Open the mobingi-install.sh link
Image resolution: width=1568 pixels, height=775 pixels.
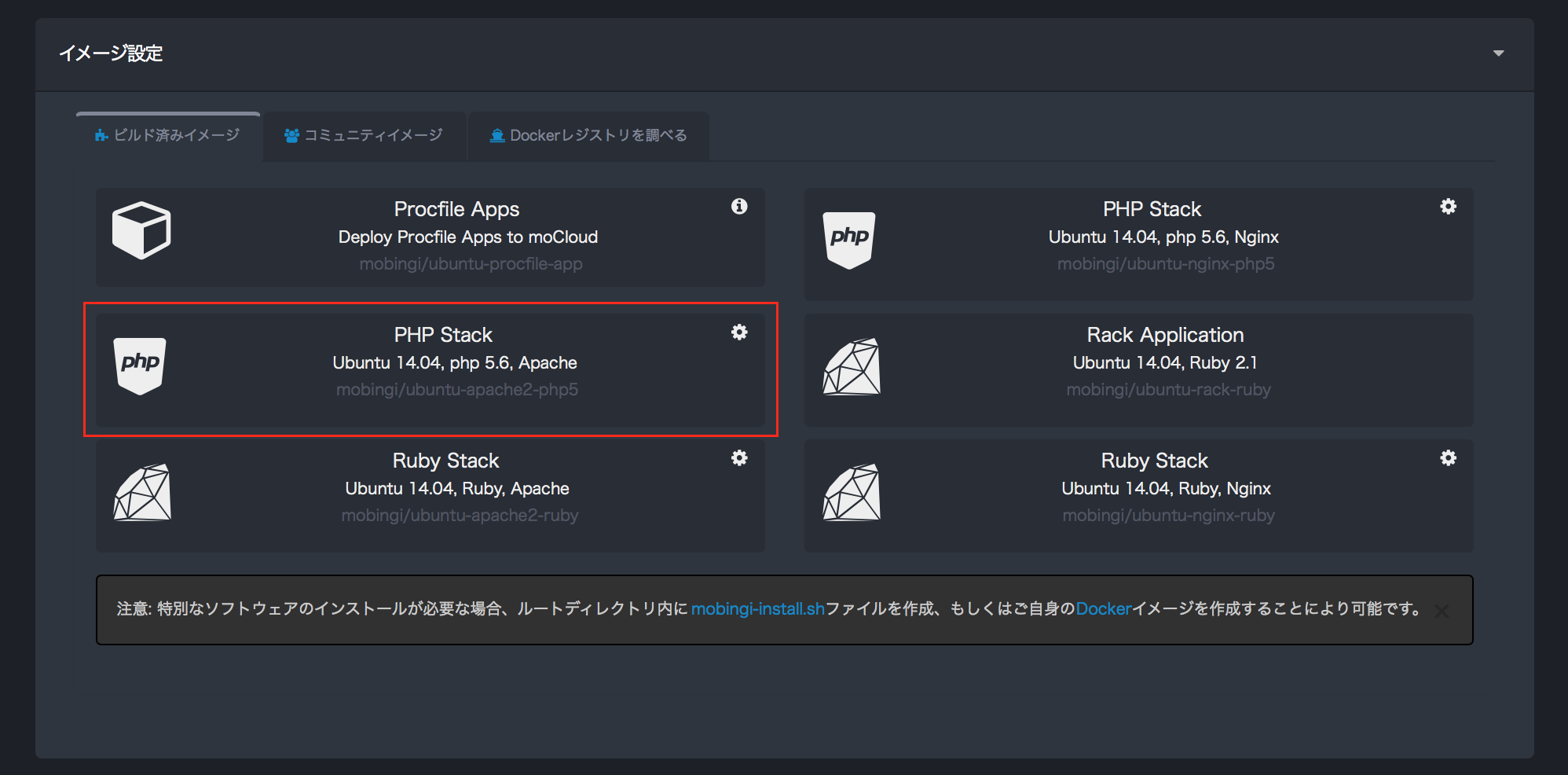coord(758,609)
